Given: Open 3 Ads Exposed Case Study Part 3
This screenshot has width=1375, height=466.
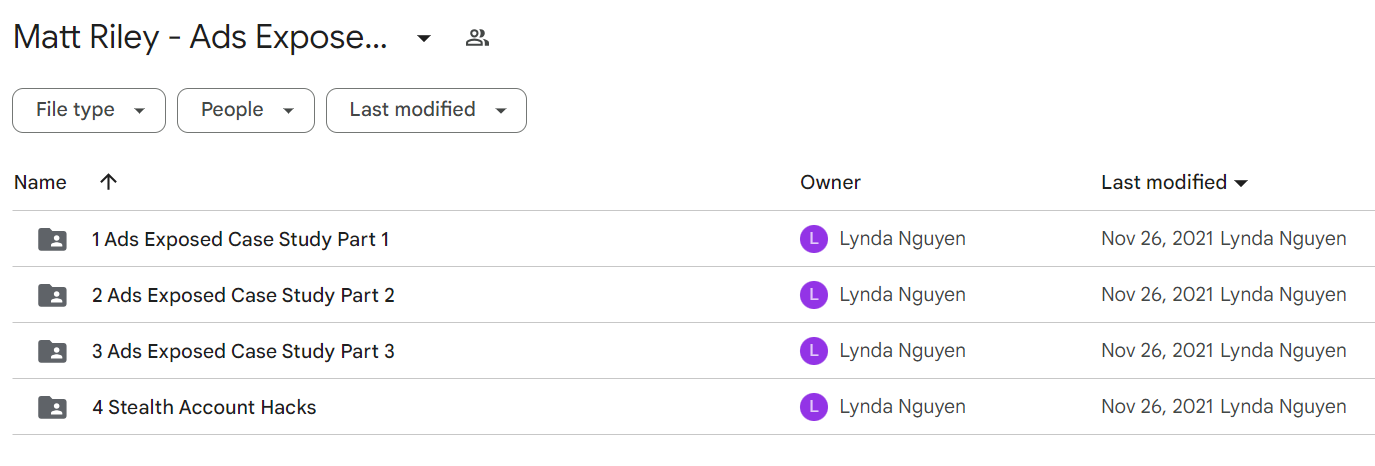Looking at the screenshot, I should click(x=243, y=351).
